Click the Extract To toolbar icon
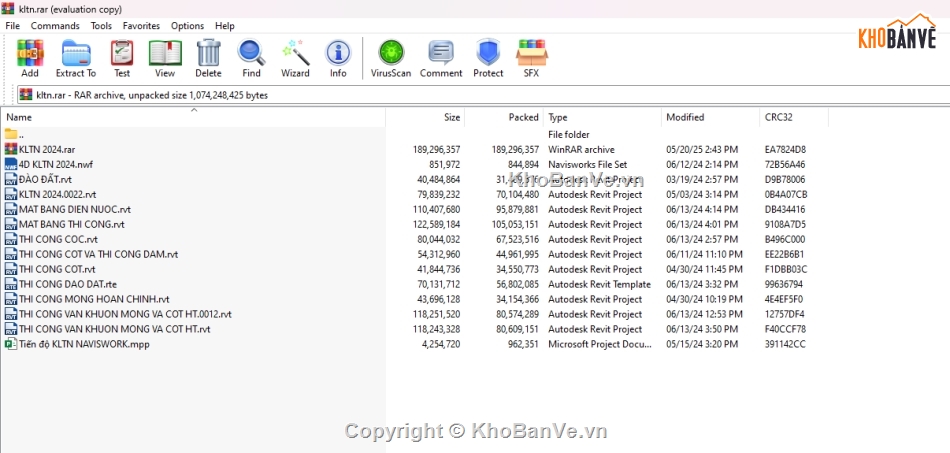 coord(76,53)
